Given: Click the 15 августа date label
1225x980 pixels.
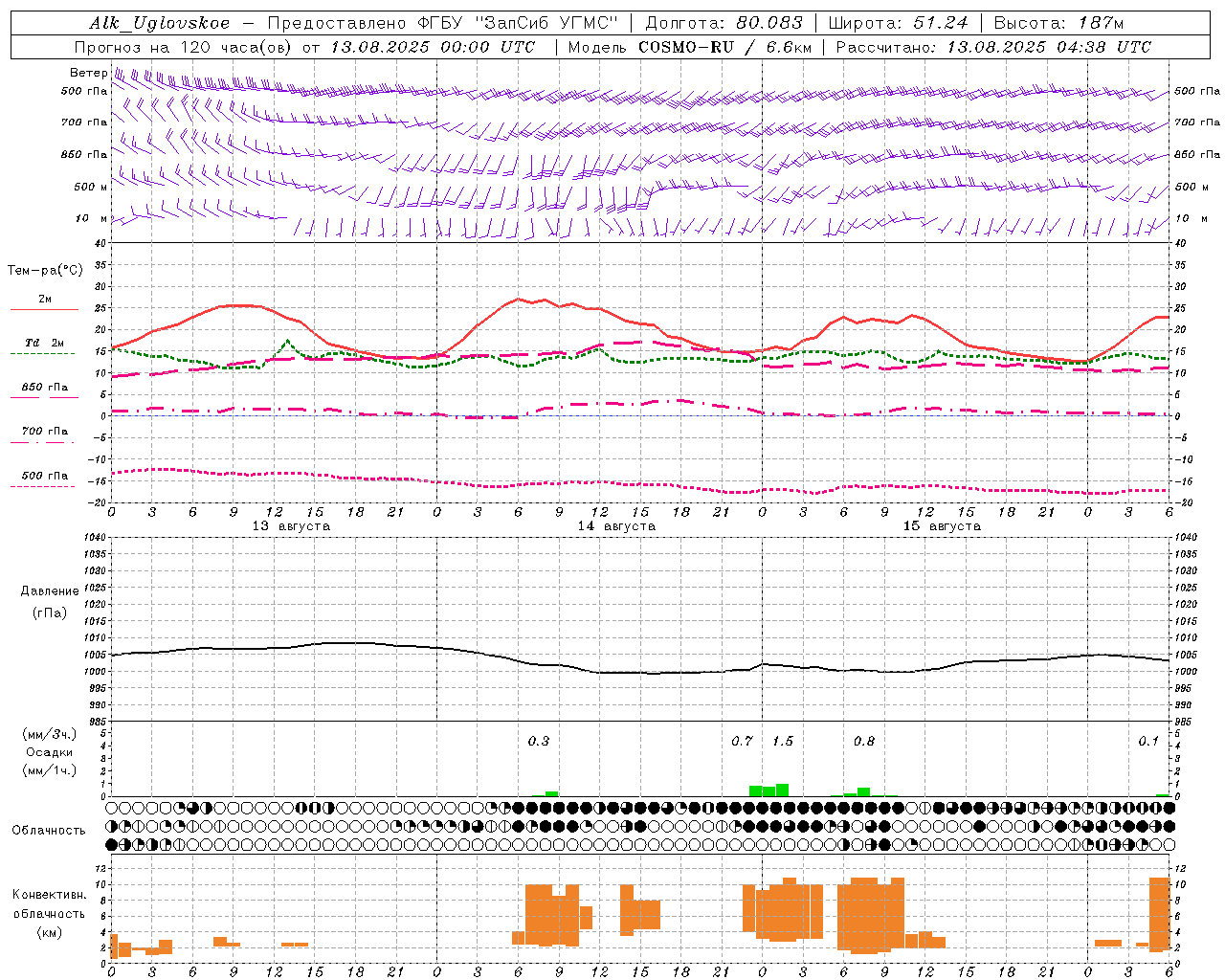Looking at the screenshot, I should pos(942,525).
